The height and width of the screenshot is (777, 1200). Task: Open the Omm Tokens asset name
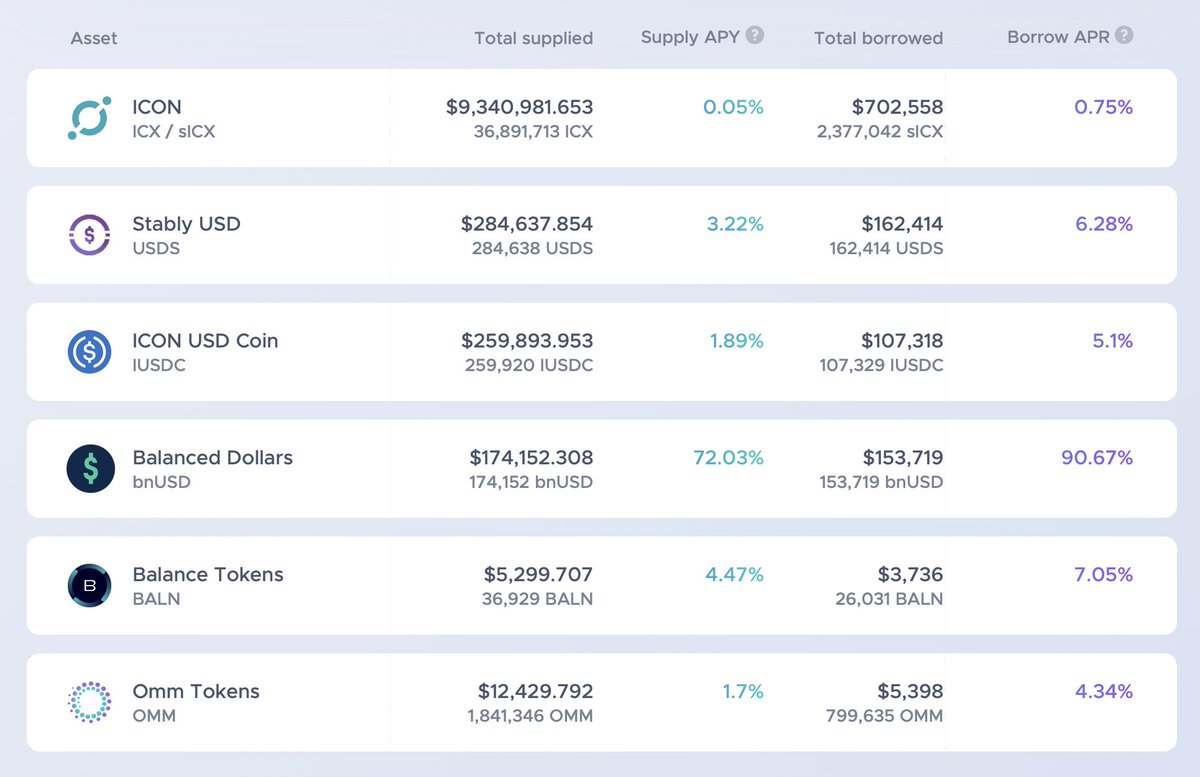[x=195, y=692]
